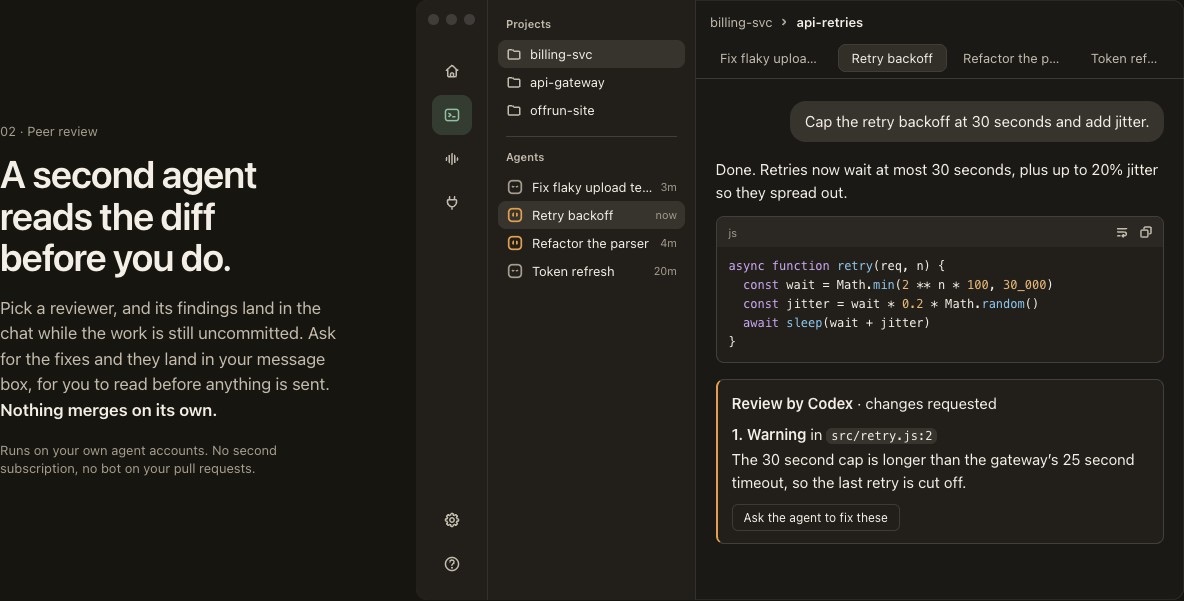1184x601 pixels.
Task: Open the waveform voice icon in sidebar
Action: (452, 159)
